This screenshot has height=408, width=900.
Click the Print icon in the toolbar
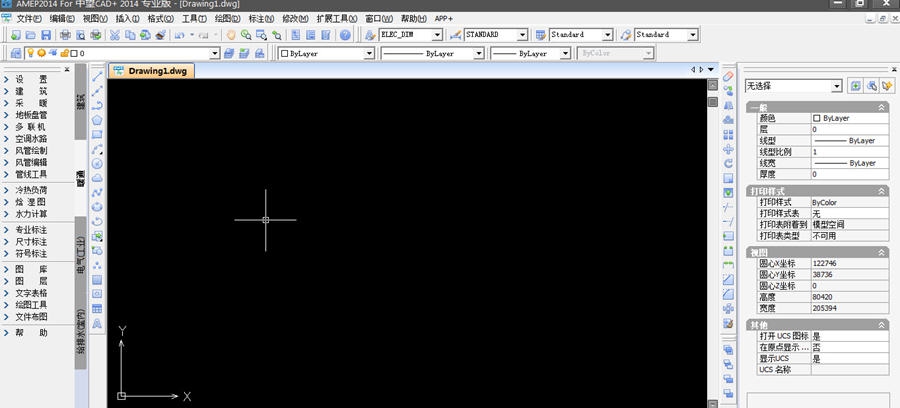click(x=64, y=35)
